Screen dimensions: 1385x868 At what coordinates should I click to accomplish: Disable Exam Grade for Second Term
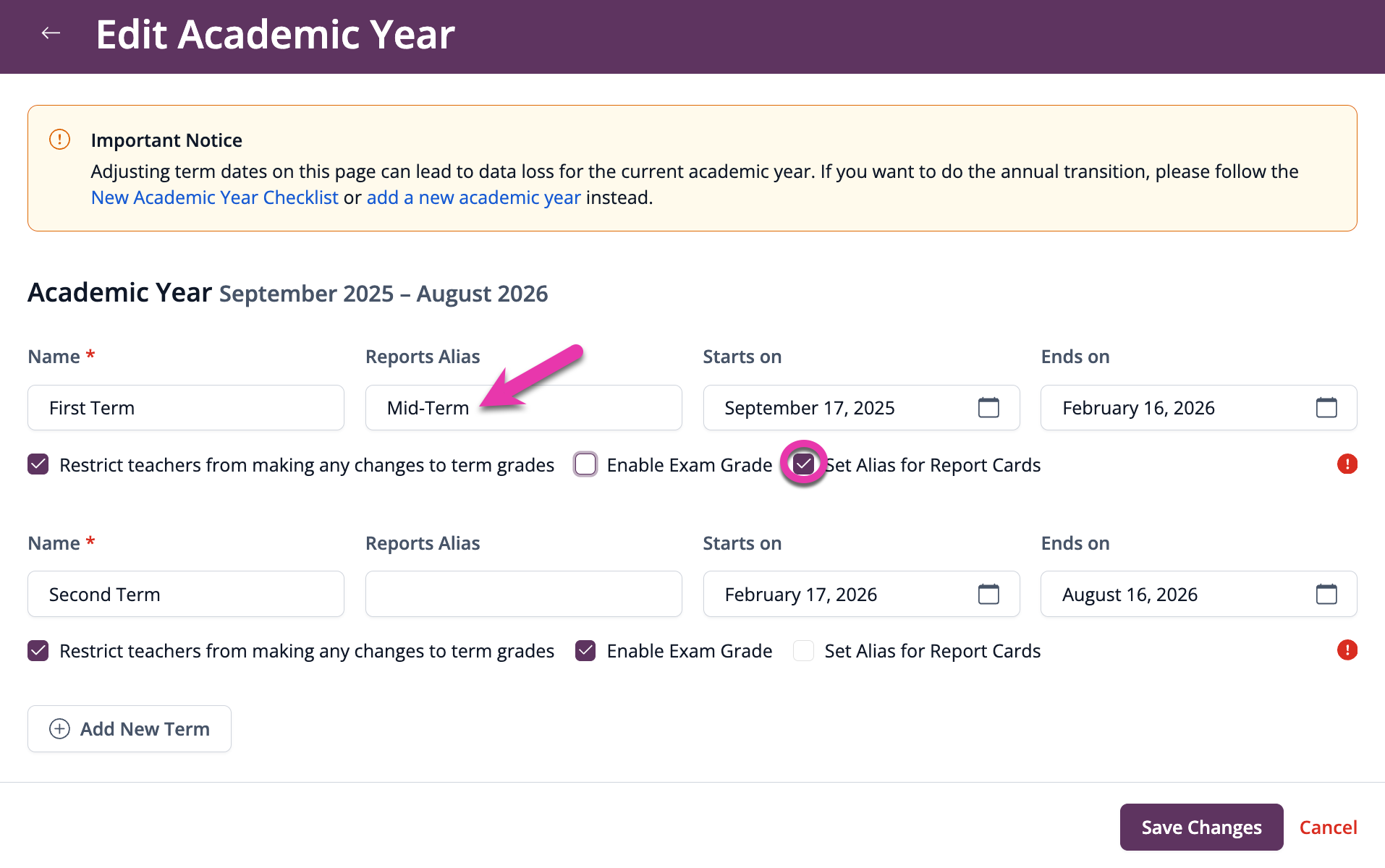point(585,651)
